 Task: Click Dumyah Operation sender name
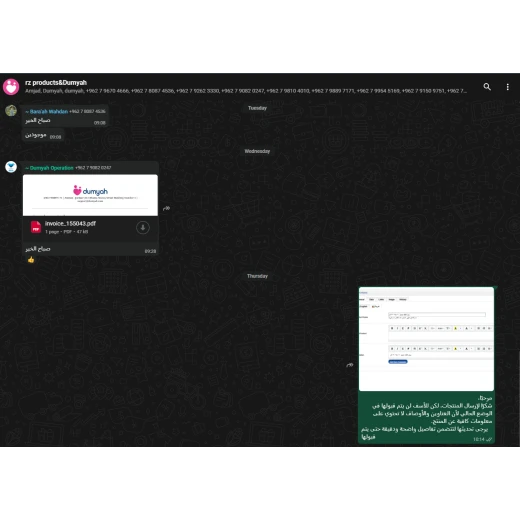click(x=50, y=168)
